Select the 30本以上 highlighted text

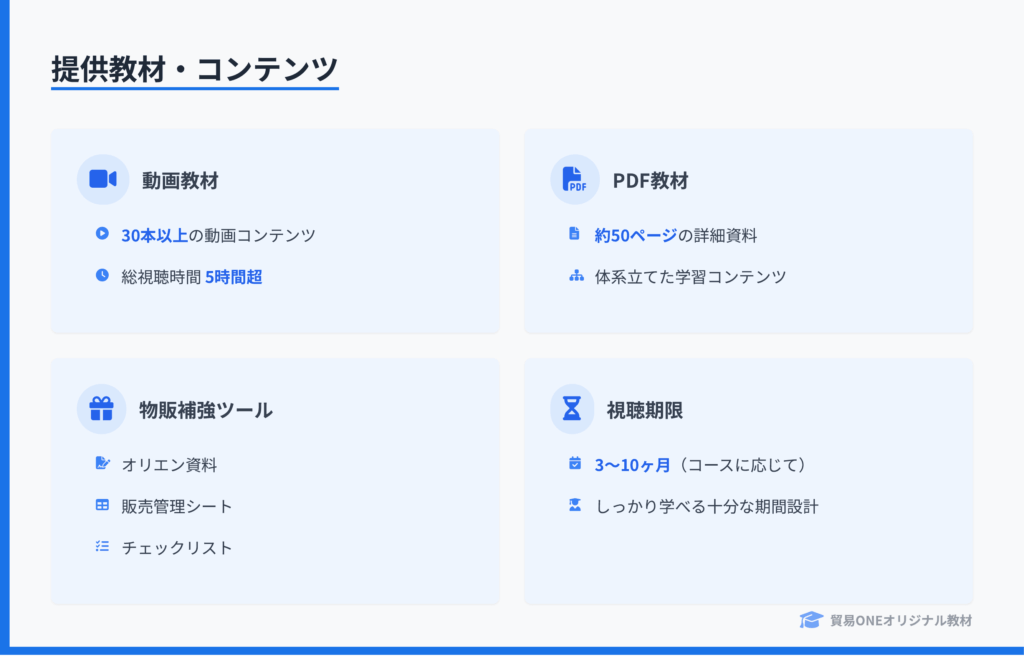(x=154, y=235)
